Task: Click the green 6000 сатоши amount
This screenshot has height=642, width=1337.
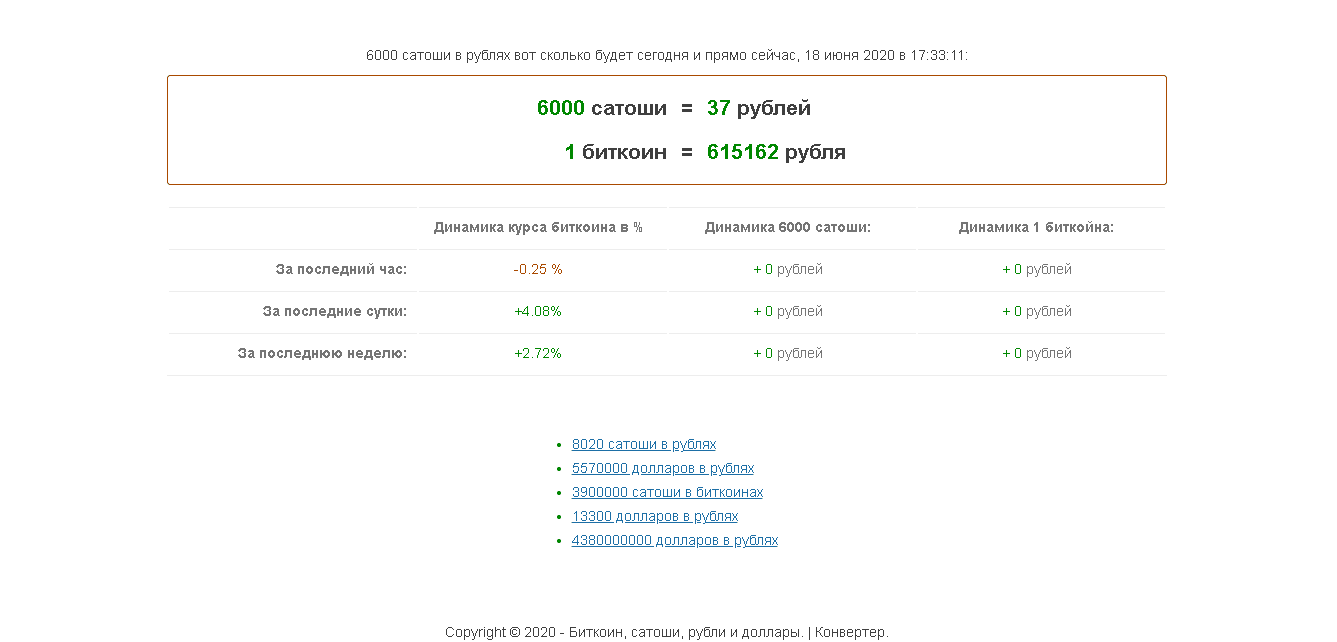Action: pyautogui.click(x=561, y=108)
